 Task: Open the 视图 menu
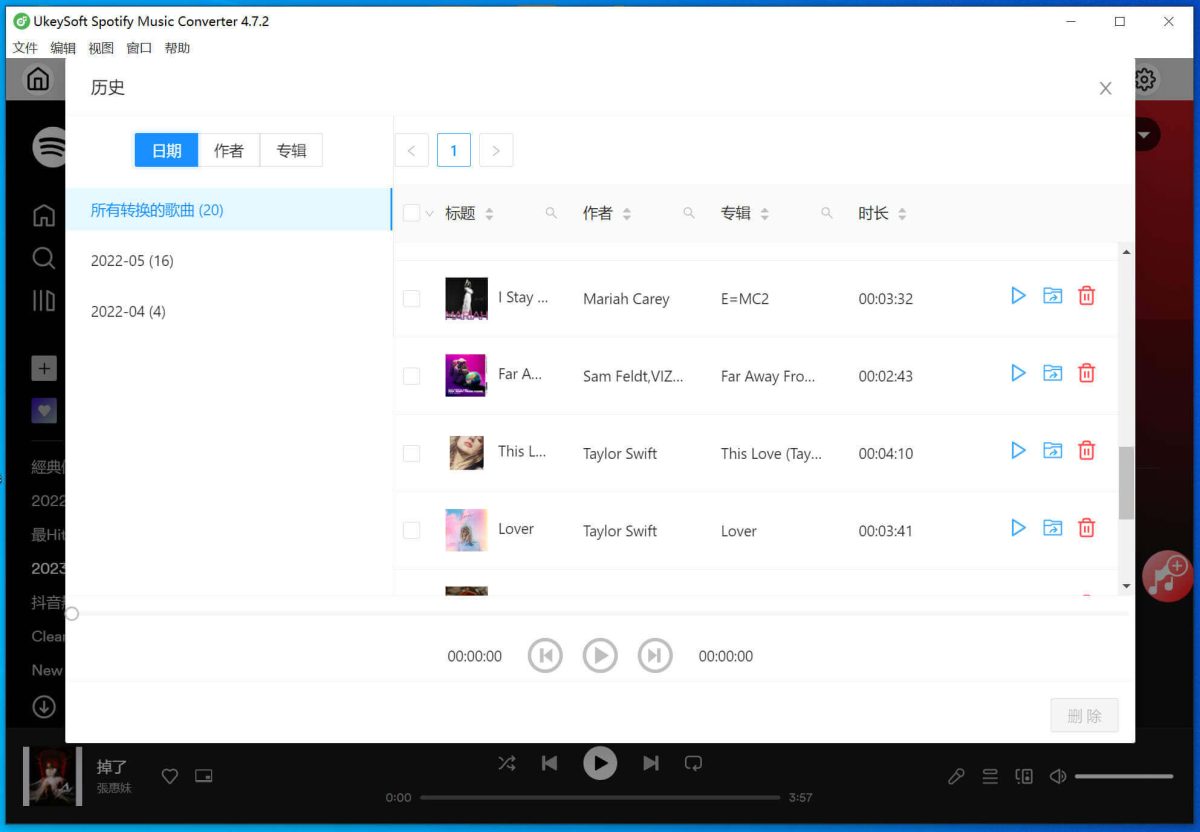[101, 48]
